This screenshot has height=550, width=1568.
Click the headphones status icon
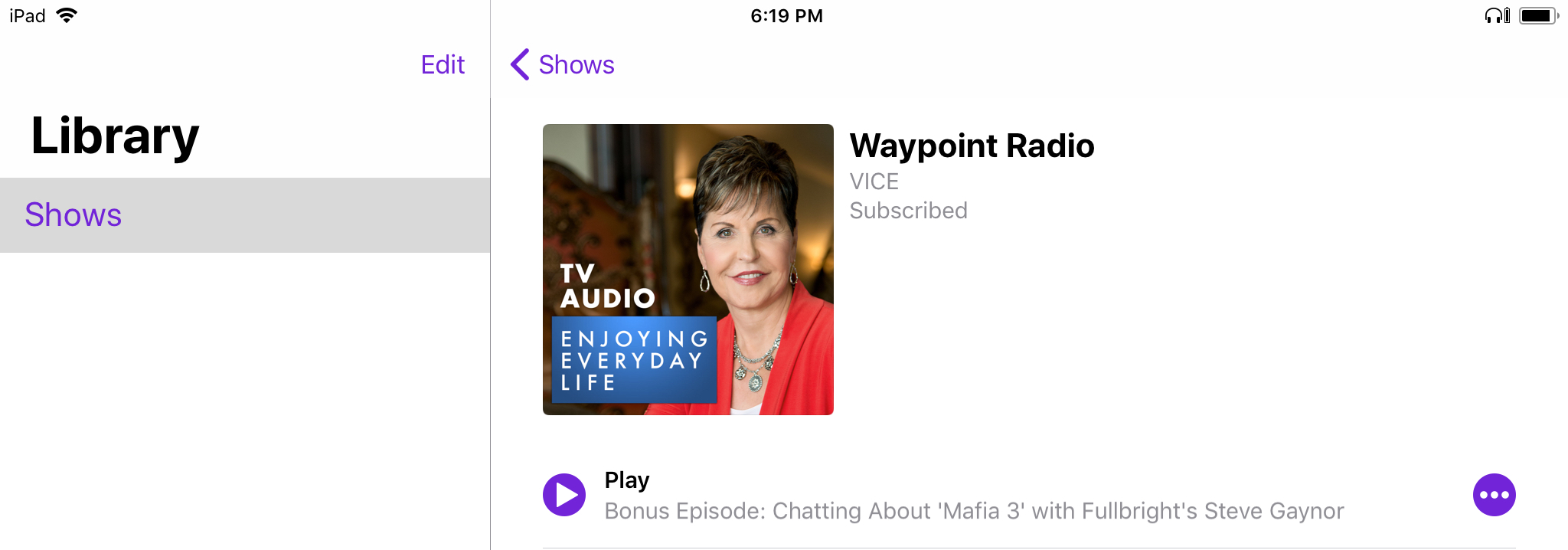coord(1492,15)
